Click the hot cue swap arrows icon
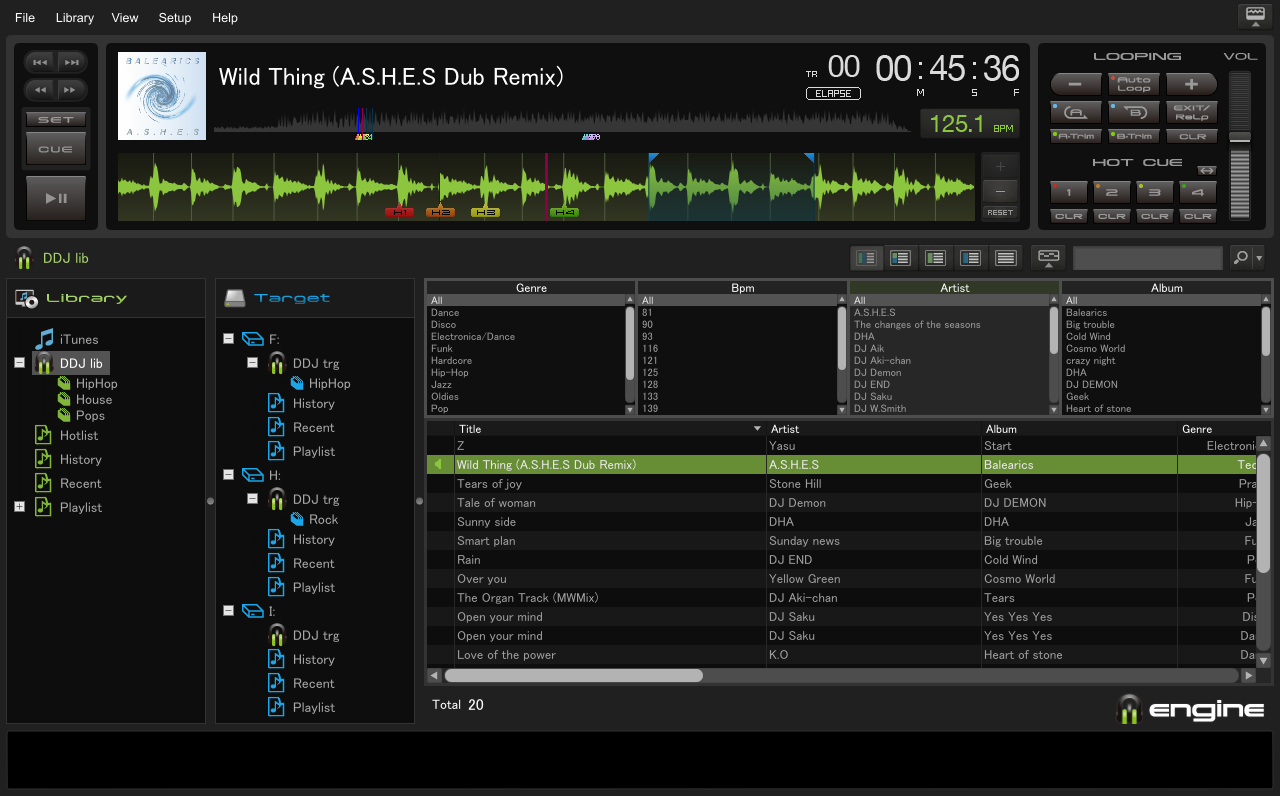Viewport: 1280px width, 796px height. click(x=1206, y=170)
